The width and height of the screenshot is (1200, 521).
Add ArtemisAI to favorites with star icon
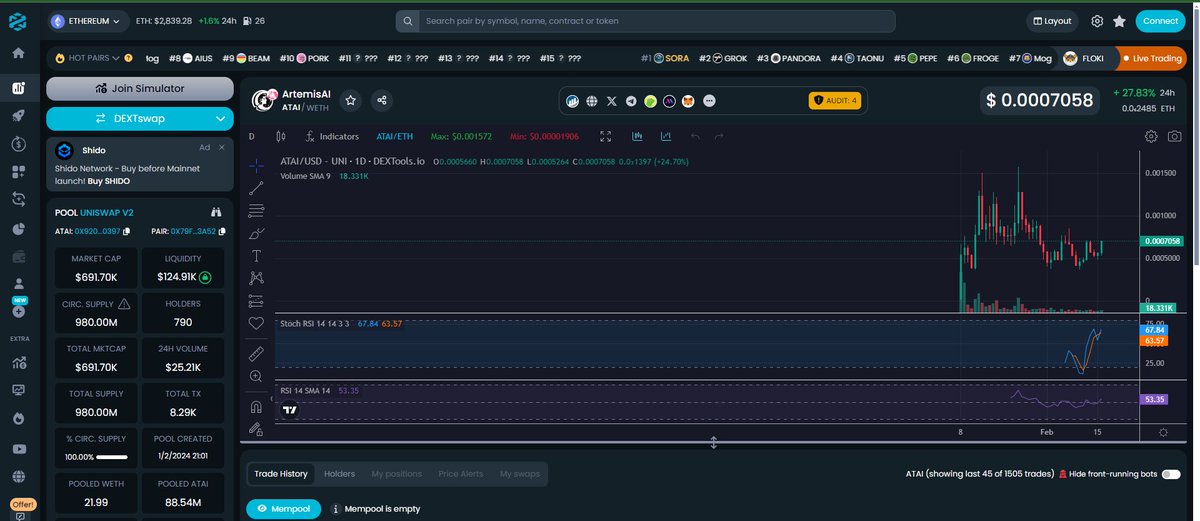pyautogui.click(x=351, y=100)
